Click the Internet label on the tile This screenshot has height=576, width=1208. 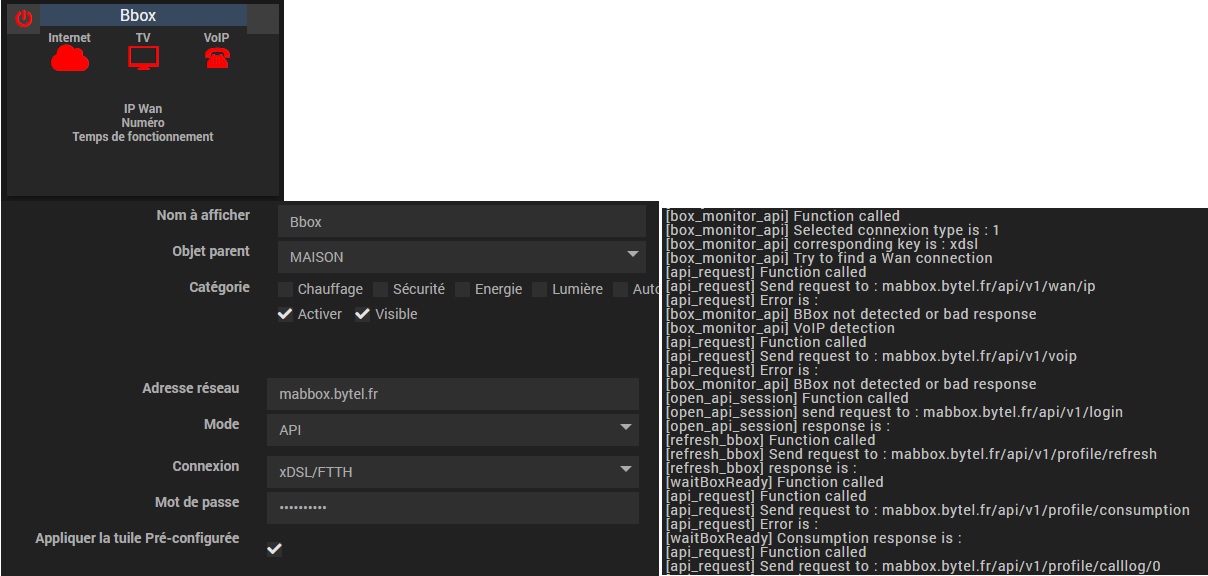(70, 38)
